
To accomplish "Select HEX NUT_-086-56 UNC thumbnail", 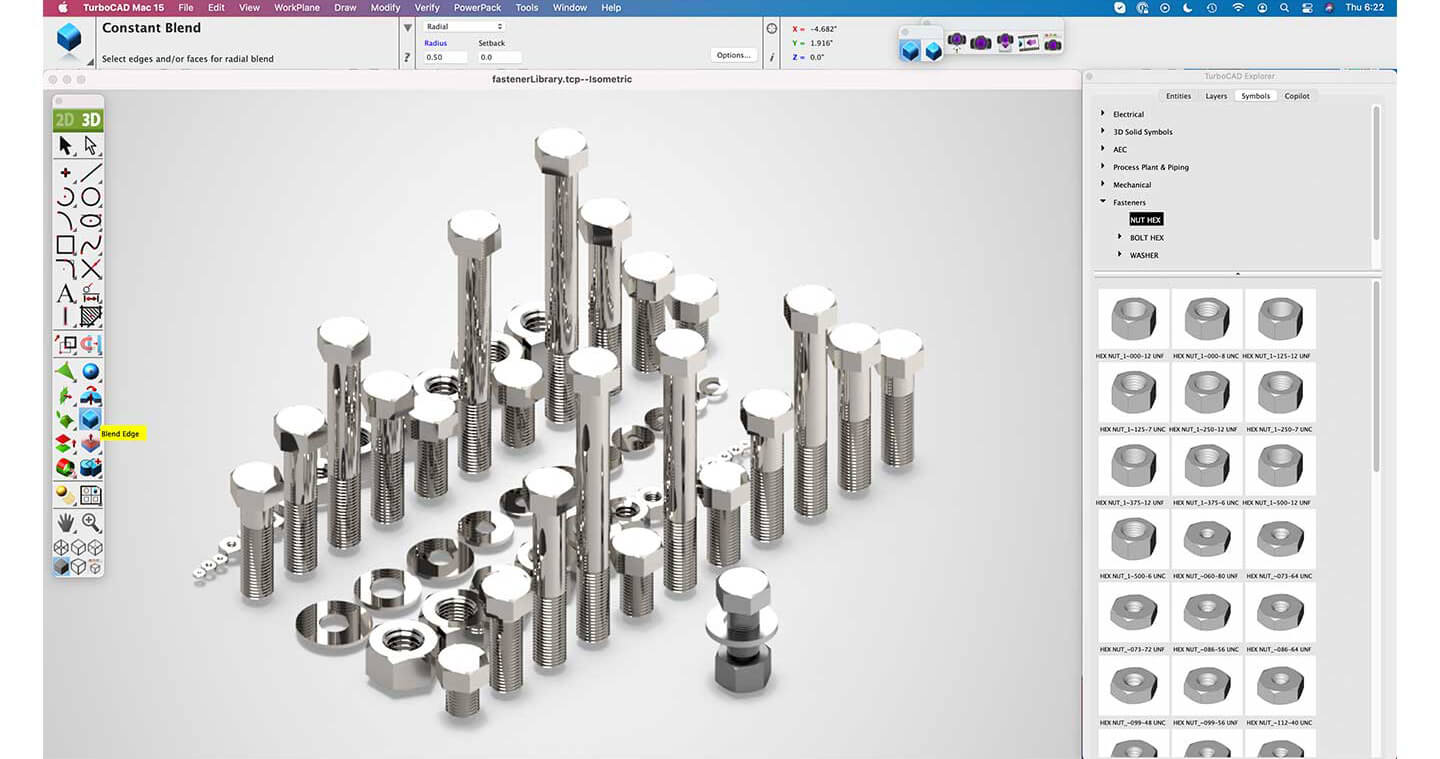I will point(1206,612).
